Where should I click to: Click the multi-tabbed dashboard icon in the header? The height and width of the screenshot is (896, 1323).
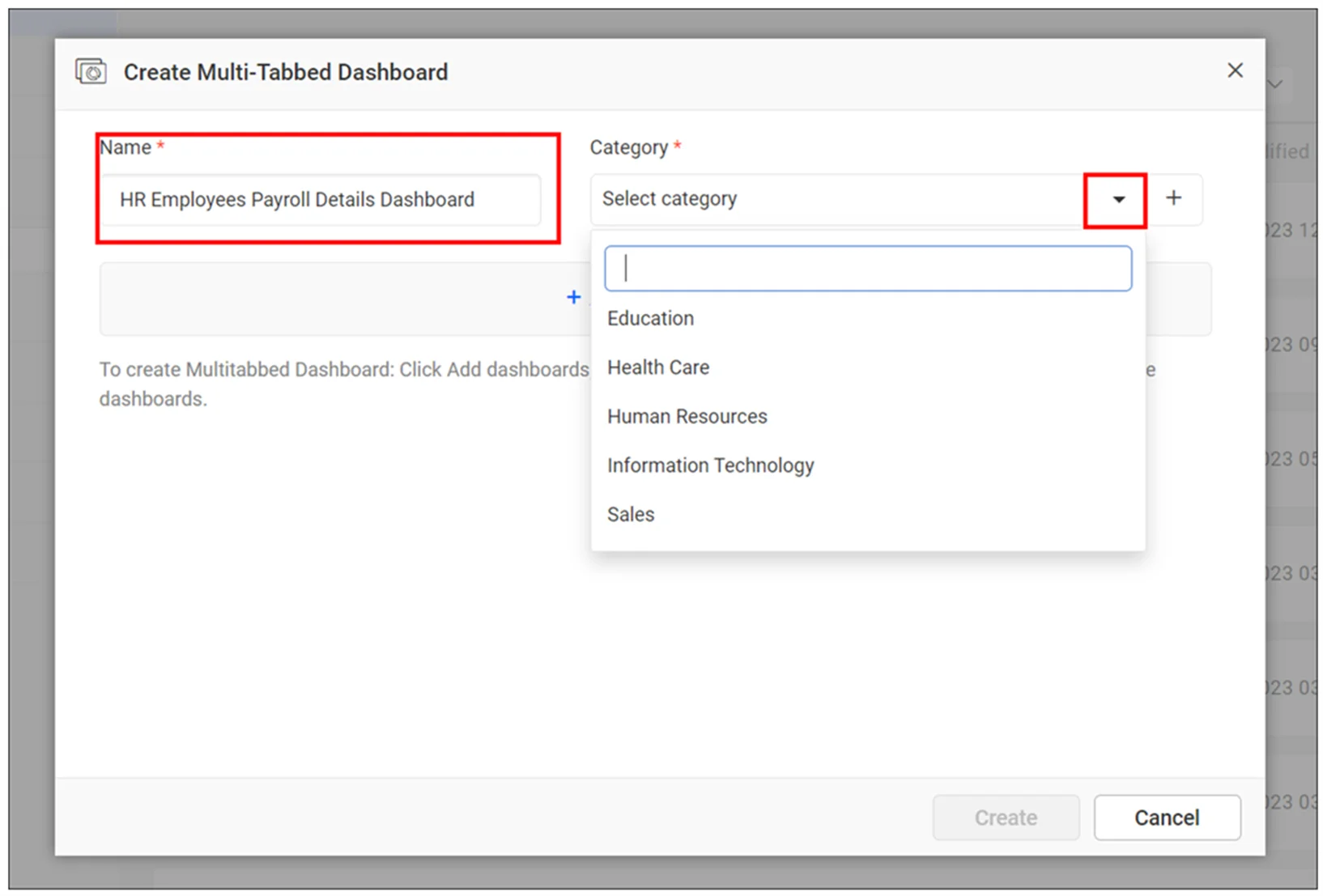(x=90, y=71)
